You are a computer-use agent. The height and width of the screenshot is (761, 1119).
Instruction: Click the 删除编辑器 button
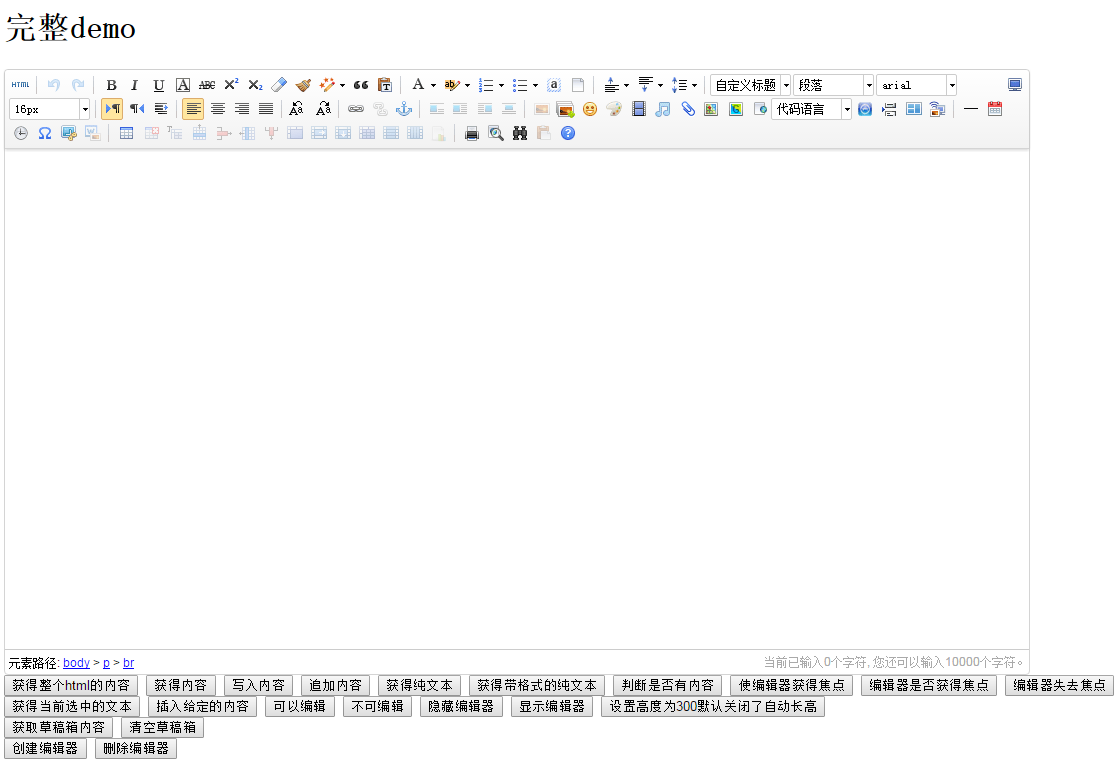click(136, 749)
